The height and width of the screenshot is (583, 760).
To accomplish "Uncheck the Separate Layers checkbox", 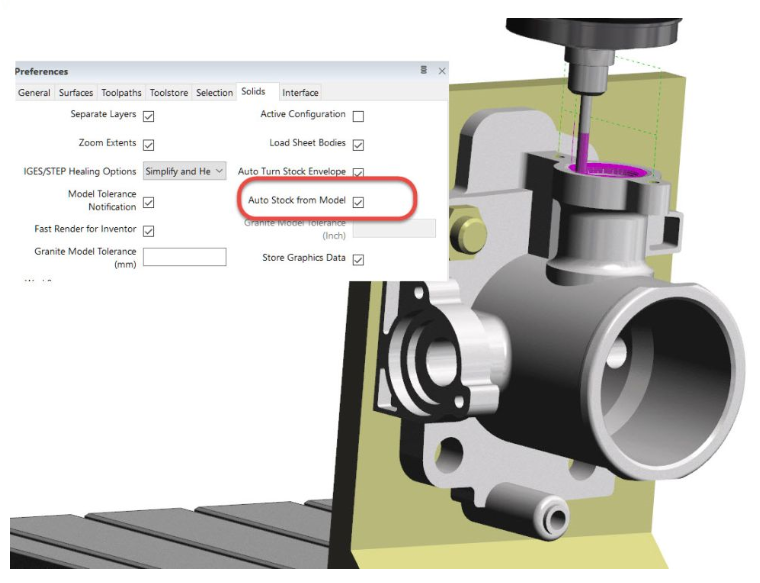I will point(148,116).
